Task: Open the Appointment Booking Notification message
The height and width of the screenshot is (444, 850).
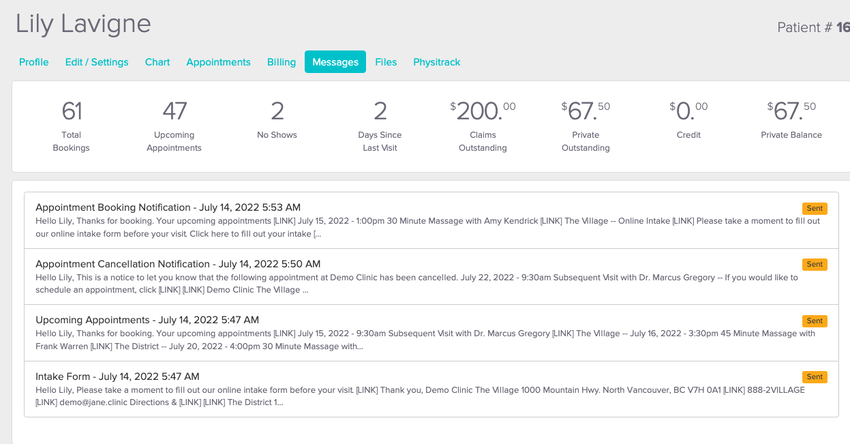Action: [168, 207]
